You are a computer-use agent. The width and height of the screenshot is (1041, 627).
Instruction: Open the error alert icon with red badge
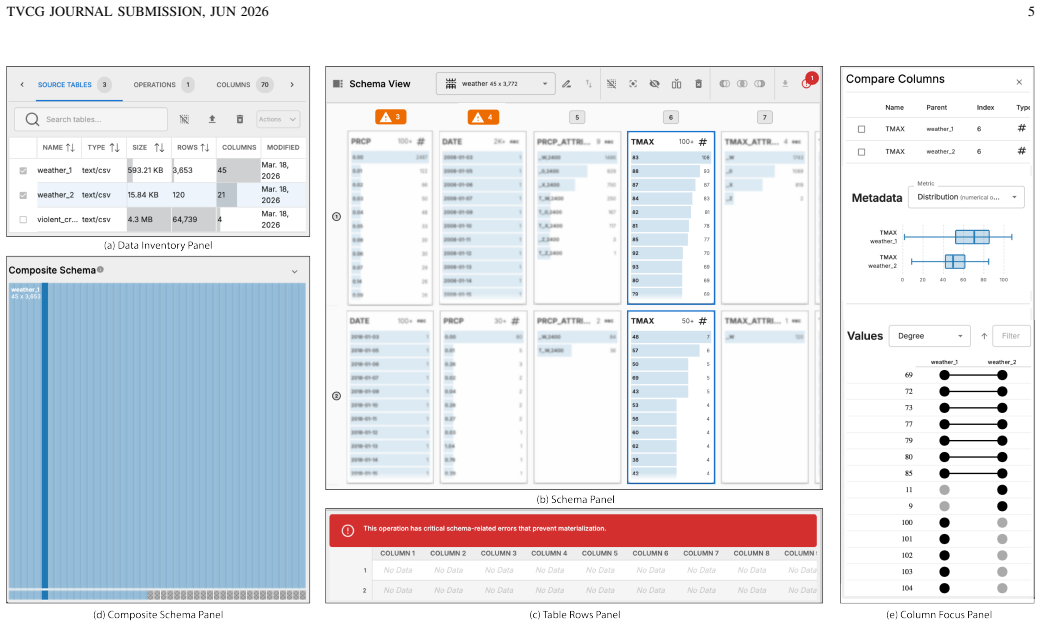coord(808,82)
